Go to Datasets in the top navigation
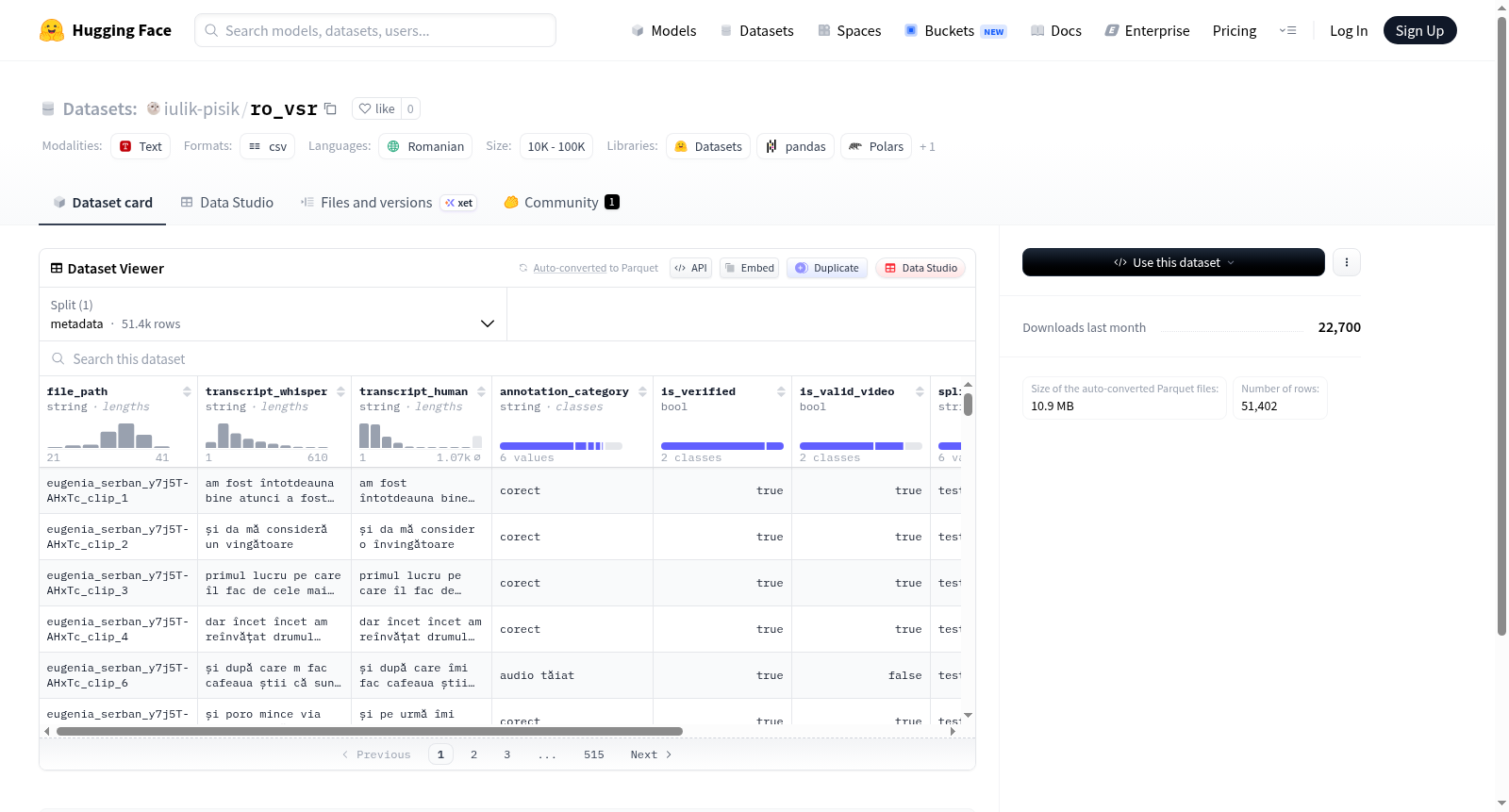The width and height of the screenshot is (1509, 812). [x=756, y=30]
